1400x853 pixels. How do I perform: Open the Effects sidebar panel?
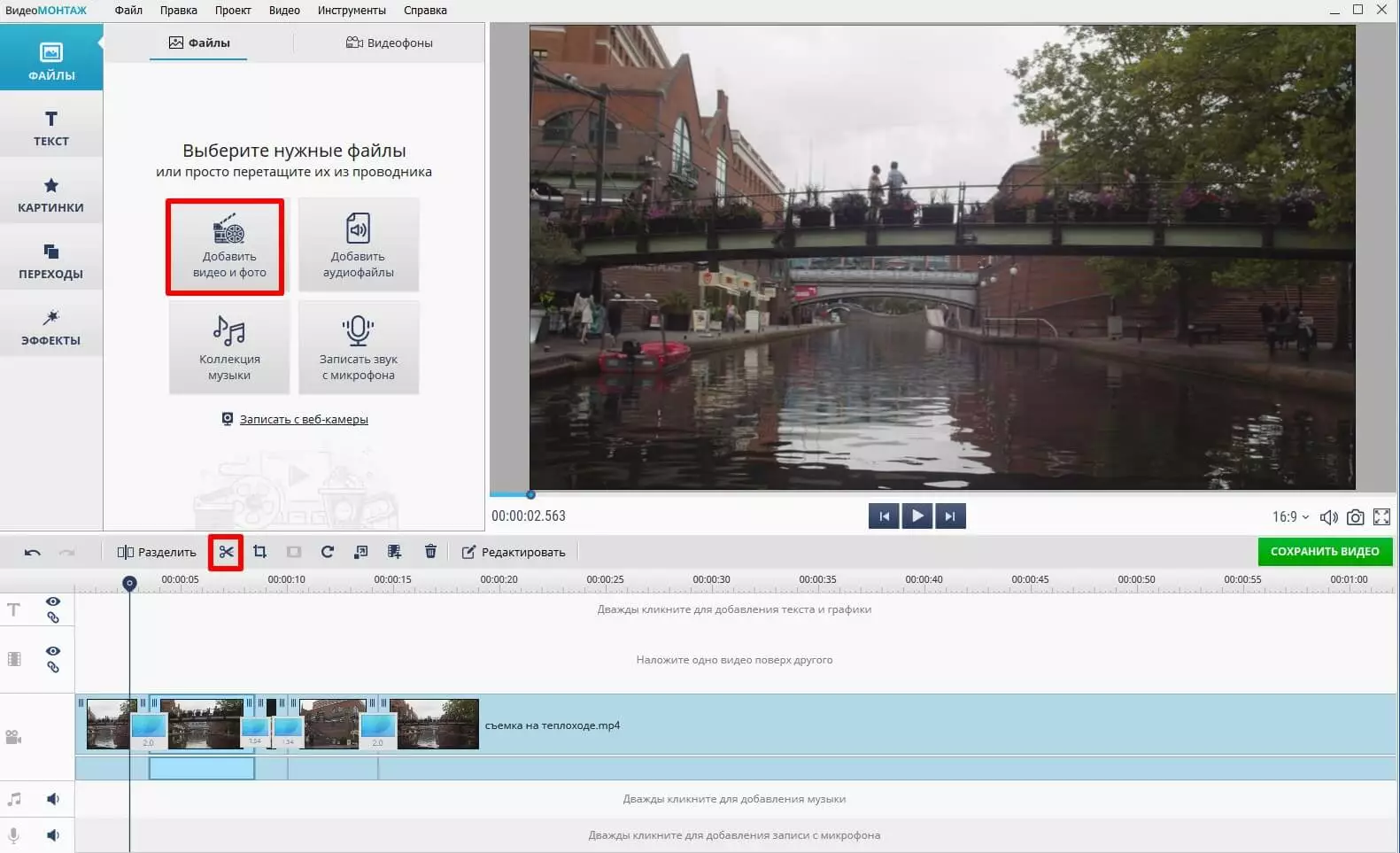pos(51,327)
